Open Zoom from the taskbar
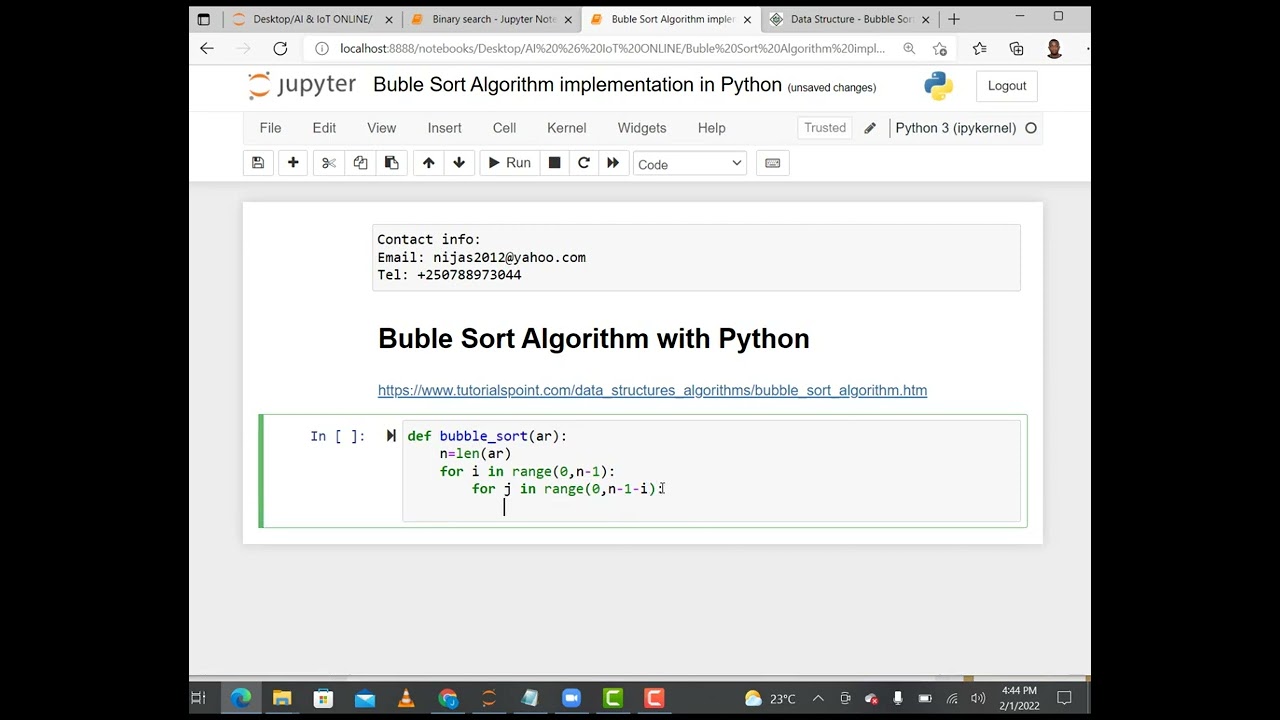The image size is (1280, 720). pyautogui.click(x=571, y=698)
